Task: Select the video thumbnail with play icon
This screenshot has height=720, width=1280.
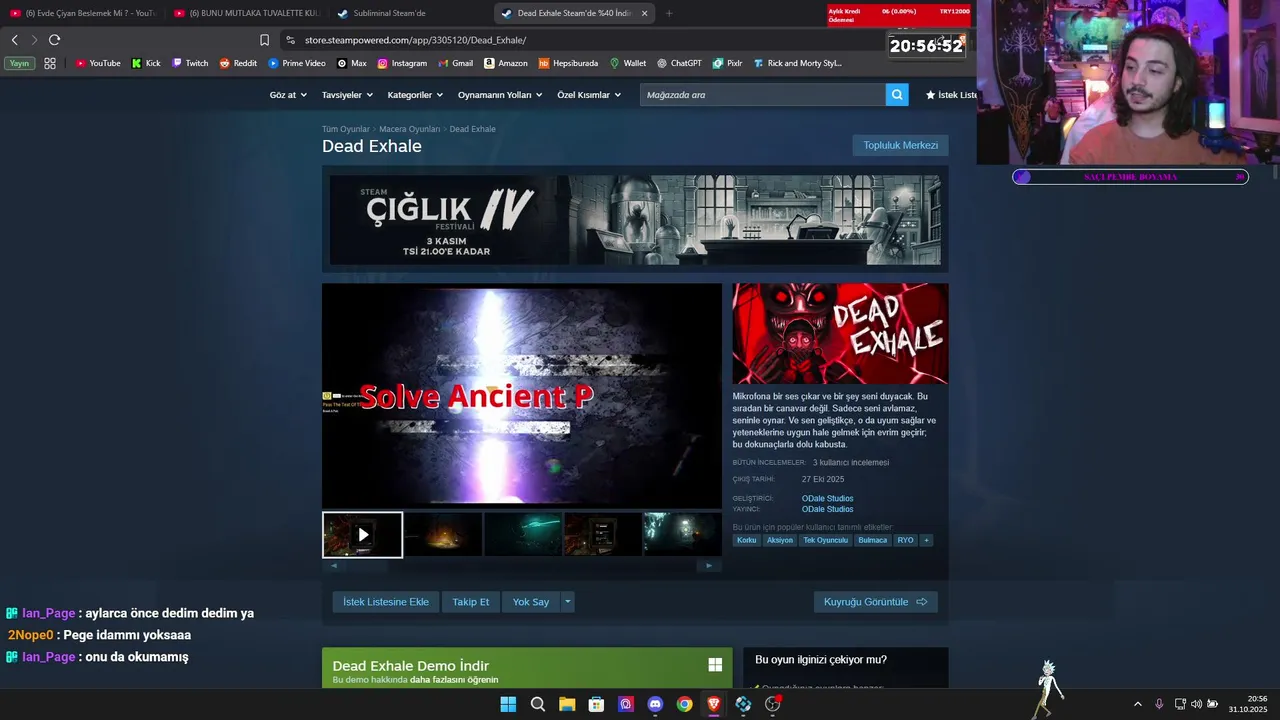Action: [362, 535]
